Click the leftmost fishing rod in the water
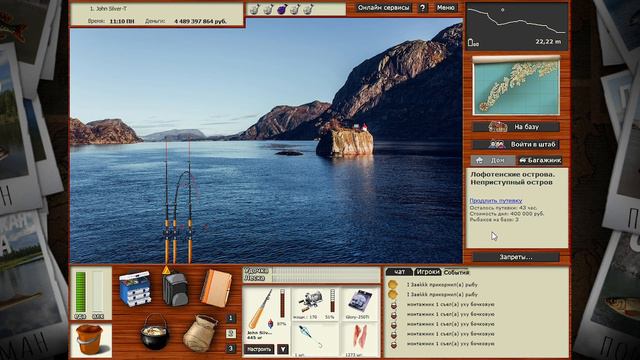This screenshot has width=640, height=360. [x=166, y=201]
